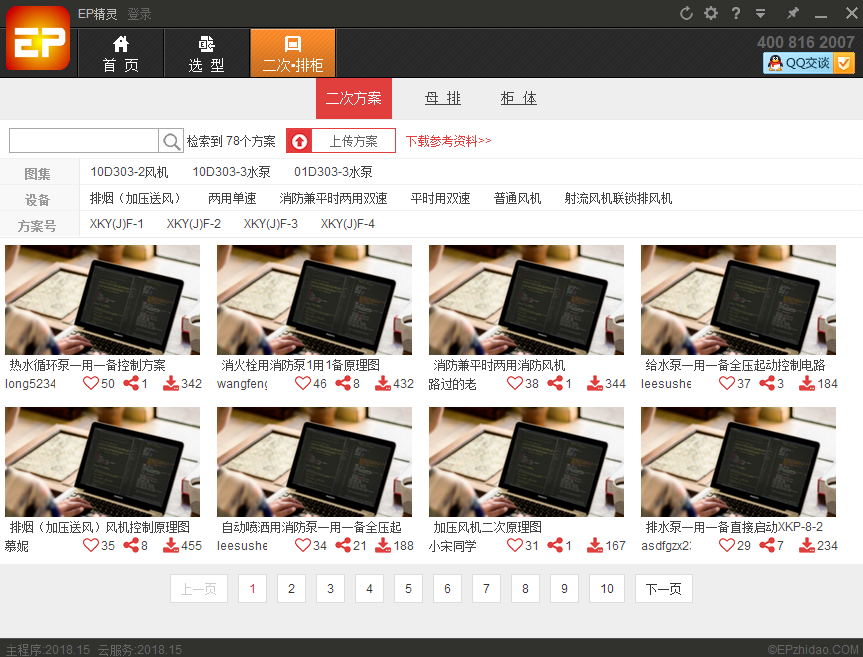
Task: Select the 二次方案 sub-tab
Action: pos(354,98)
